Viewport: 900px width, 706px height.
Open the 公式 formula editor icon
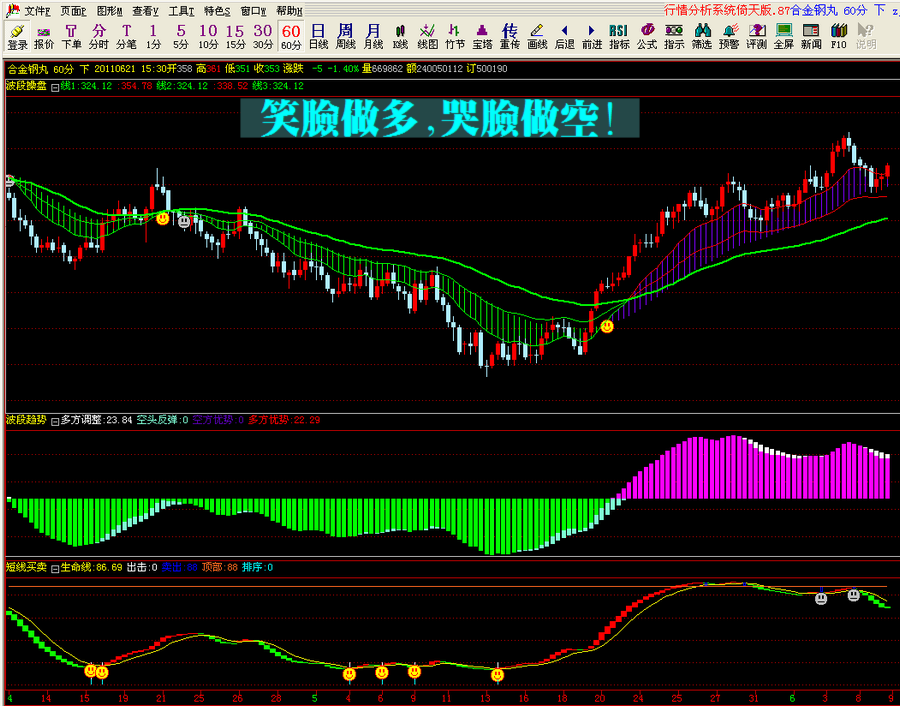coord(646,37)
